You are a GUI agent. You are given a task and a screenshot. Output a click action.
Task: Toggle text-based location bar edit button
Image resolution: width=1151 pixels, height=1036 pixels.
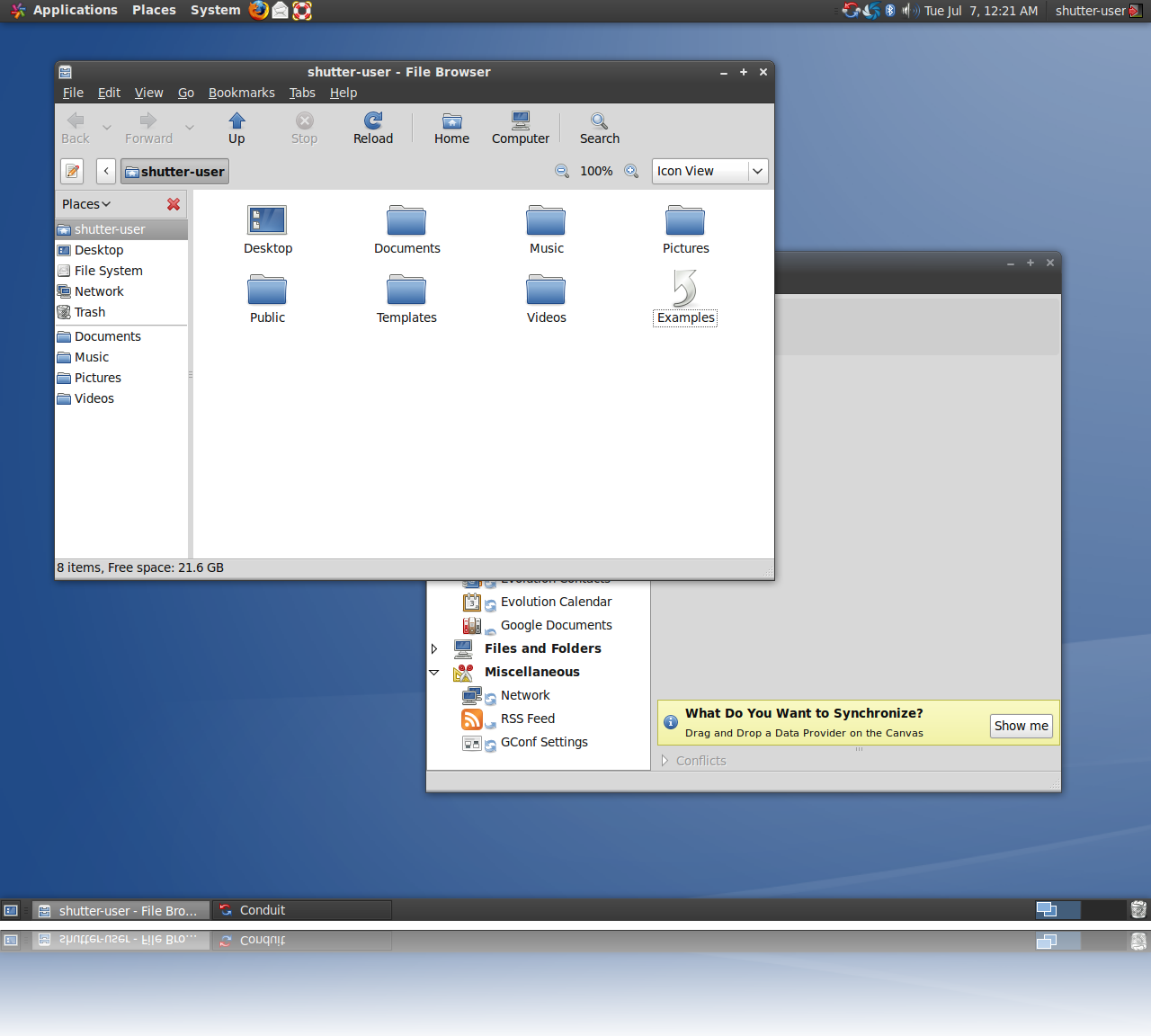pos(72,171)
